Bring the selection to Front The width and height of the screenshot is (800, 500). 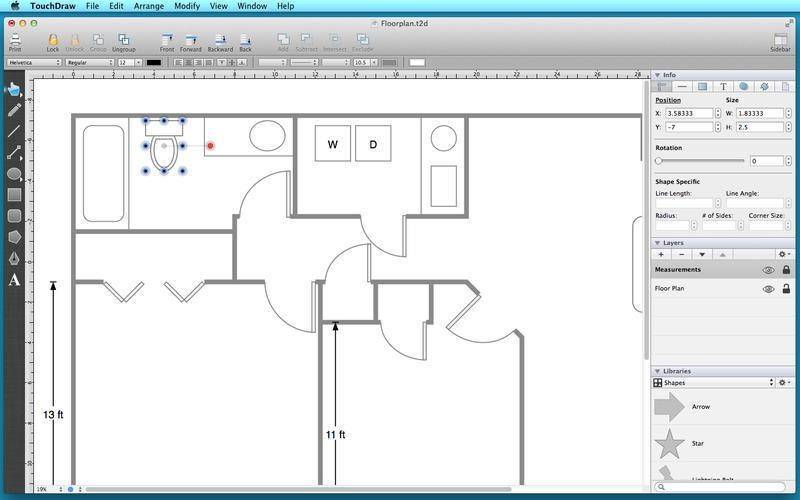167,42
